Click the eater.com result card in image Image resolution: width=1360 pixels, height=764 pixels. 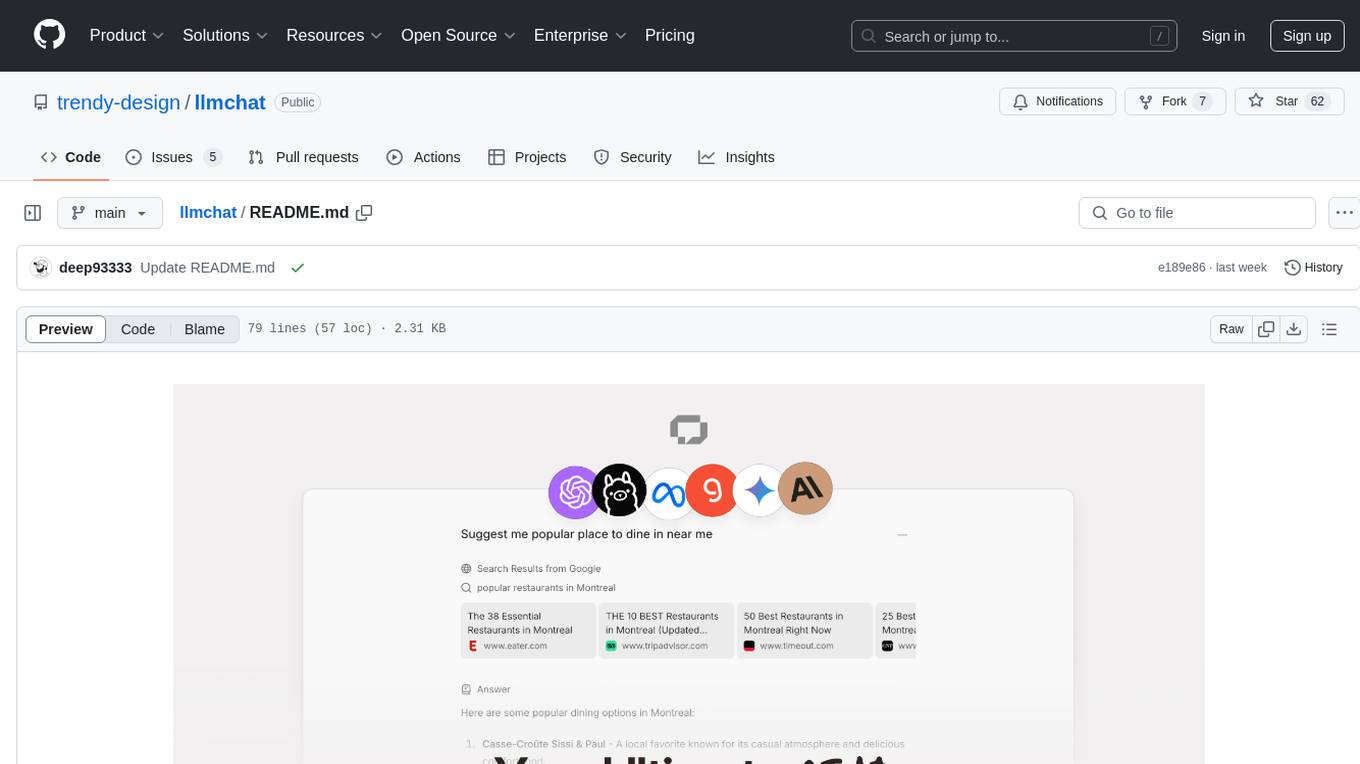point(529,630)
